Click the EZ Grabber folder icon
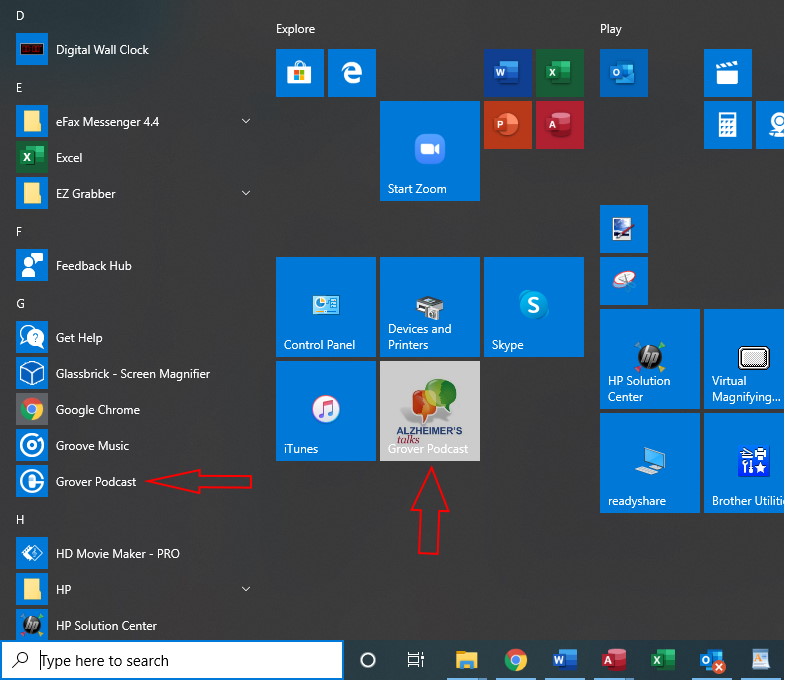 pos(32,193)
